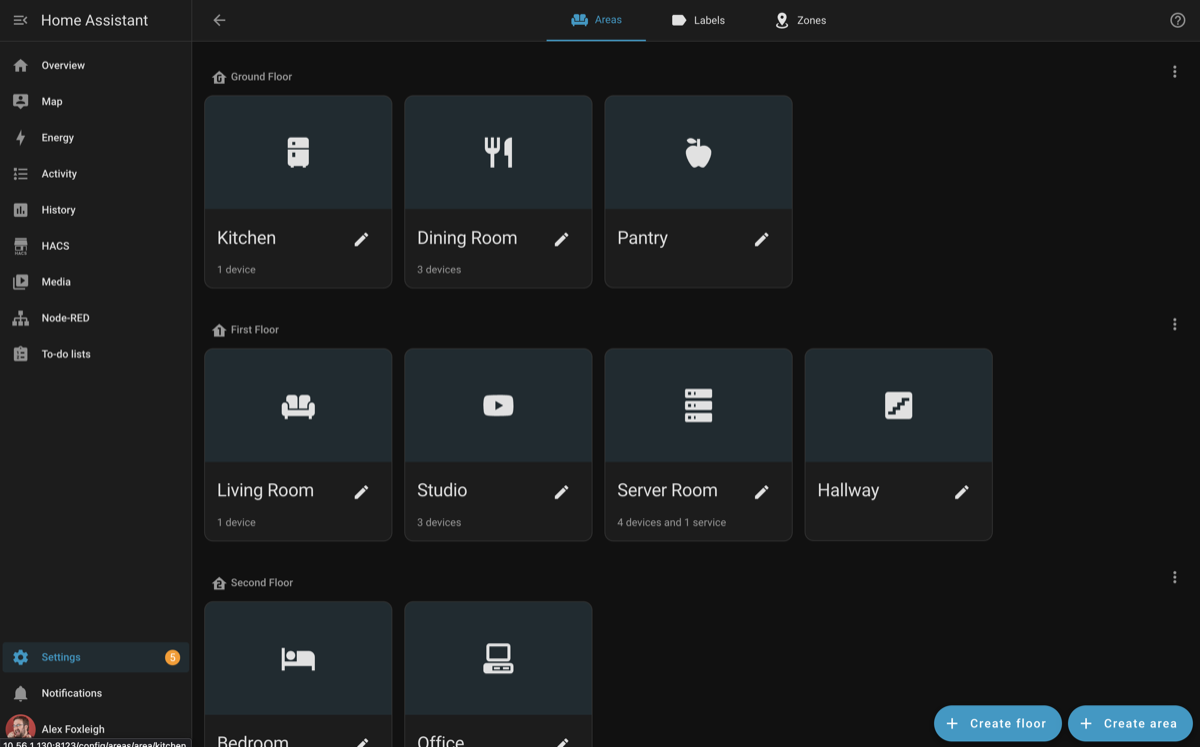Switch to the Zones tab
Screen dimensions: 1200x747
[x=800, y=20]
